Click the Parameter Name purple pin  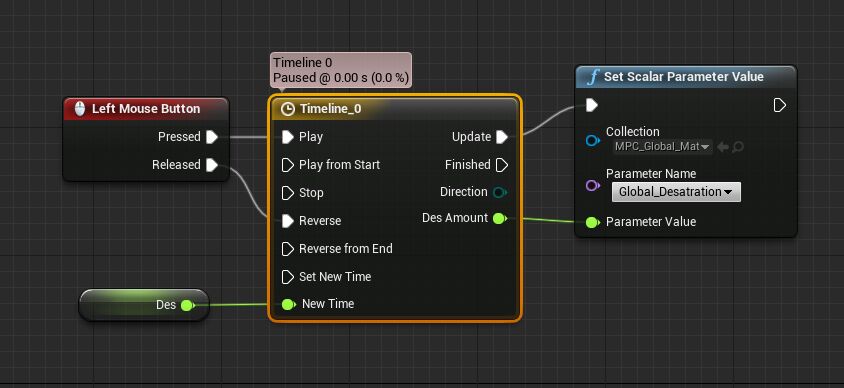point(592,186)
